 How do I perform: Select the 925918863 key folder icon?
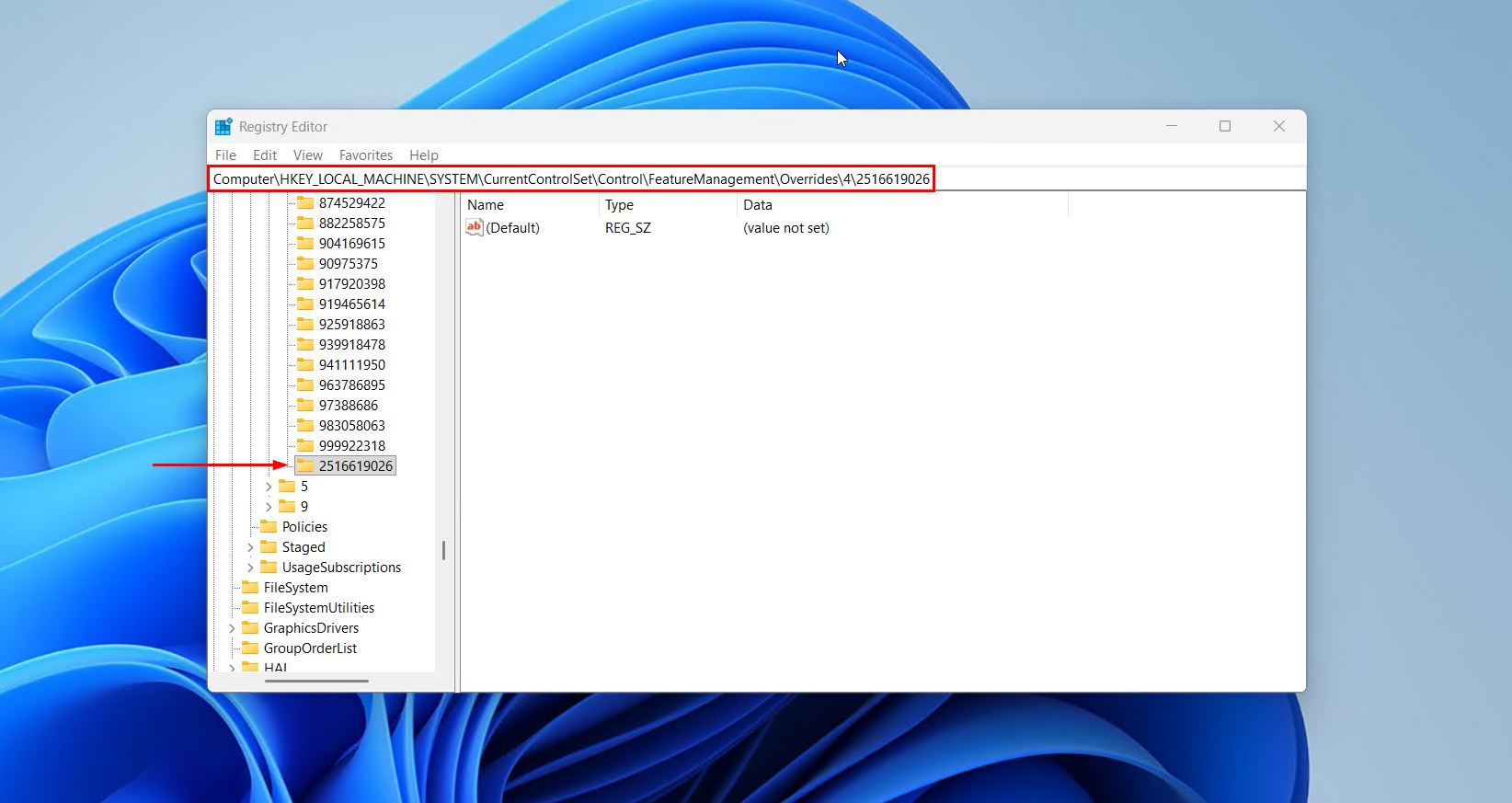tap(305, 324)
